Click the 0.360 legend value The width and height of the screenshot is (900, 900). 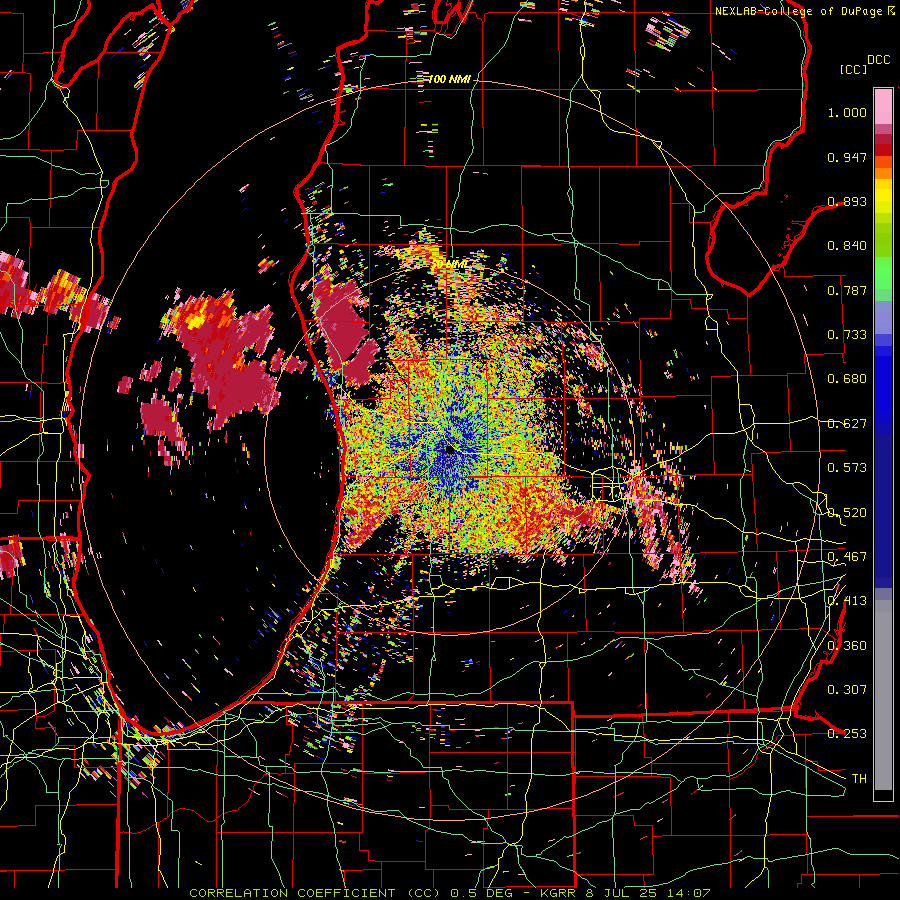[847, 646]
